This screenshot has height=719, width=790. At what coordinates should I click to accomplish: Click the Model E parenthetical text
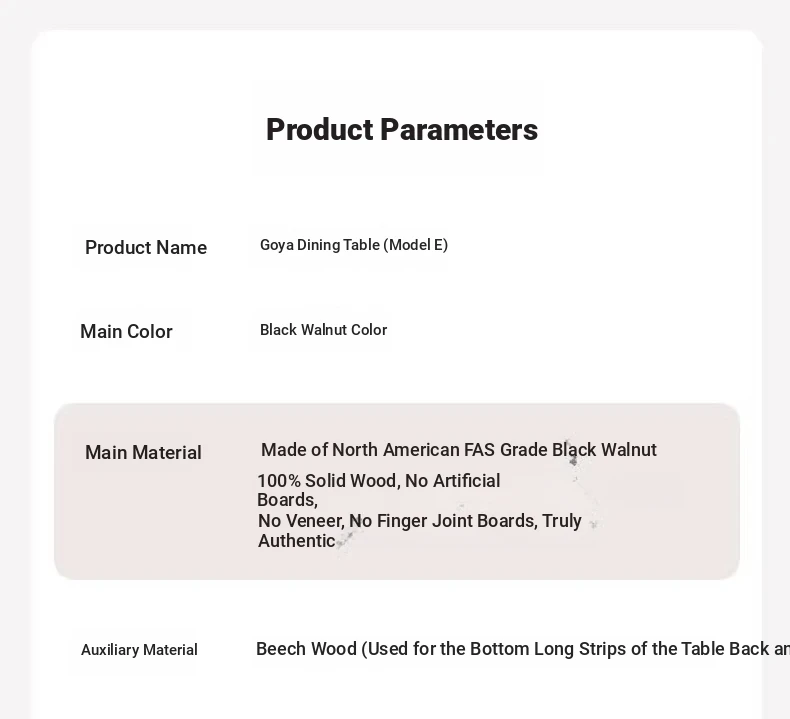(416, 245)
